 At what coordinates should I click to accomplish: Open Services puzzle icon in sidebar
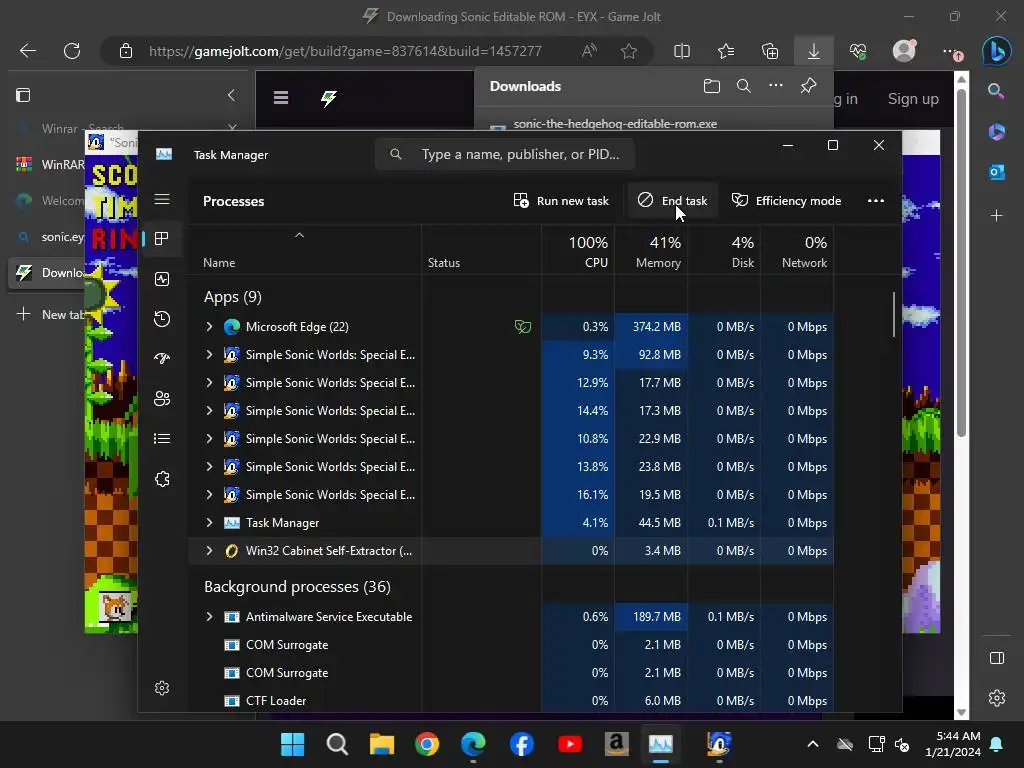coord(162,479)
